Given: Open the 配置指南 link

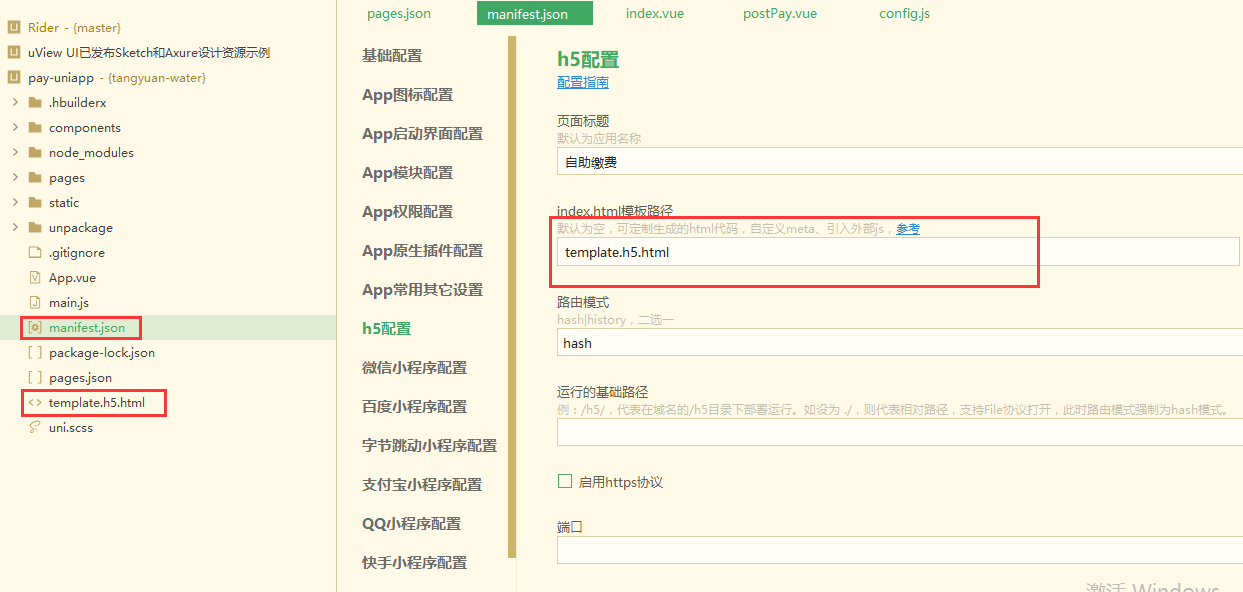Looking at the screenshot, I should coord(583,83).
